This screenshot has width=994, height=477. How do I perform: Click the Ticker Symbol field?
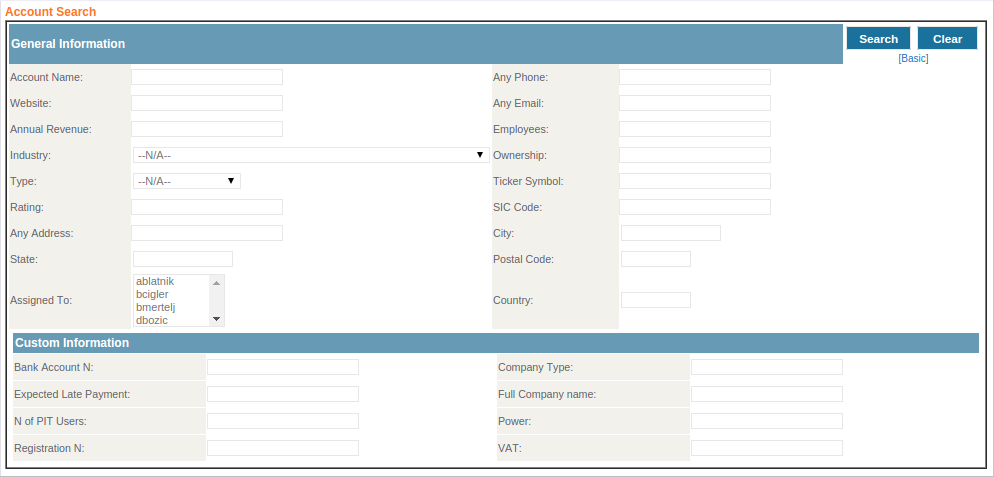click(x=695, y=181)
